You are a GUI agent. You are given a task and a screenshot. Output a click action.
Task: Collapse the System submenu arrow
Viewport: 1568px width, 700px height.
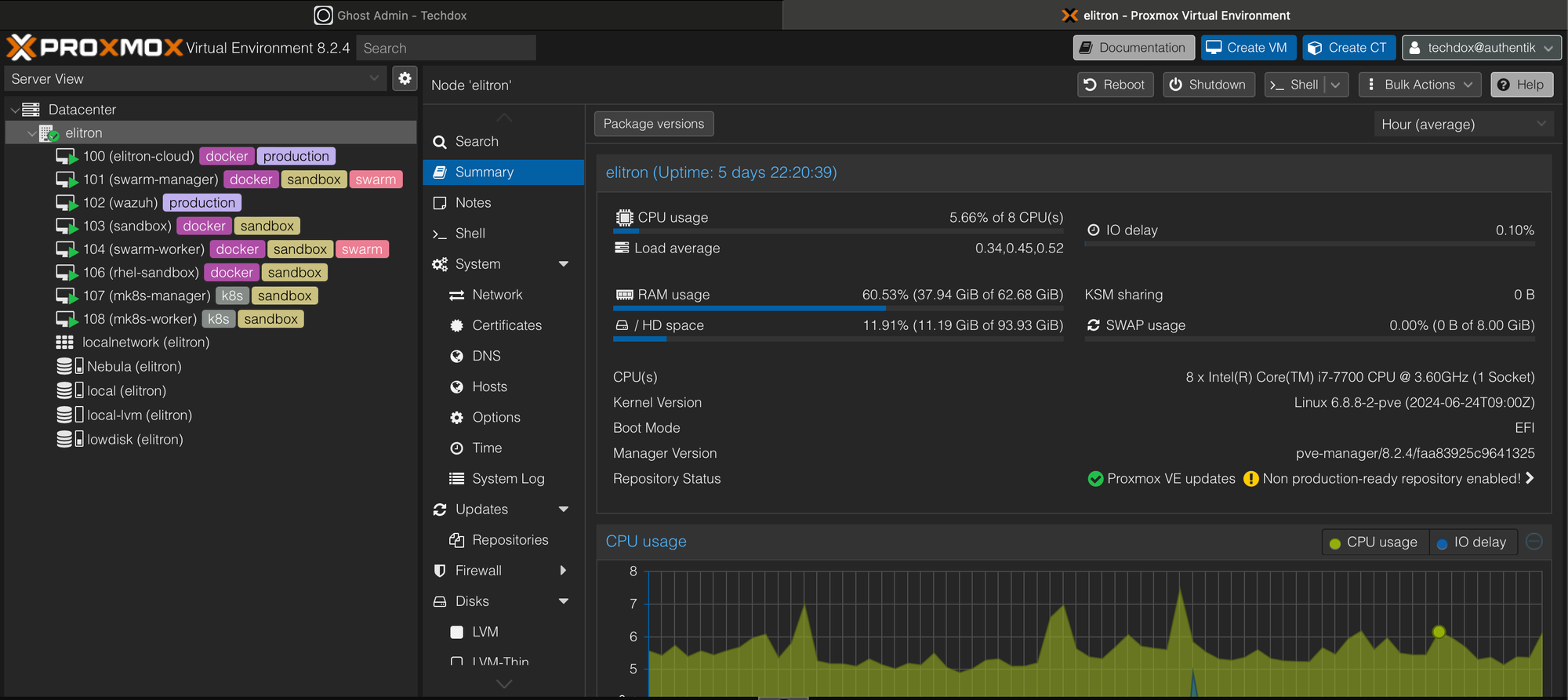[564, 264]
